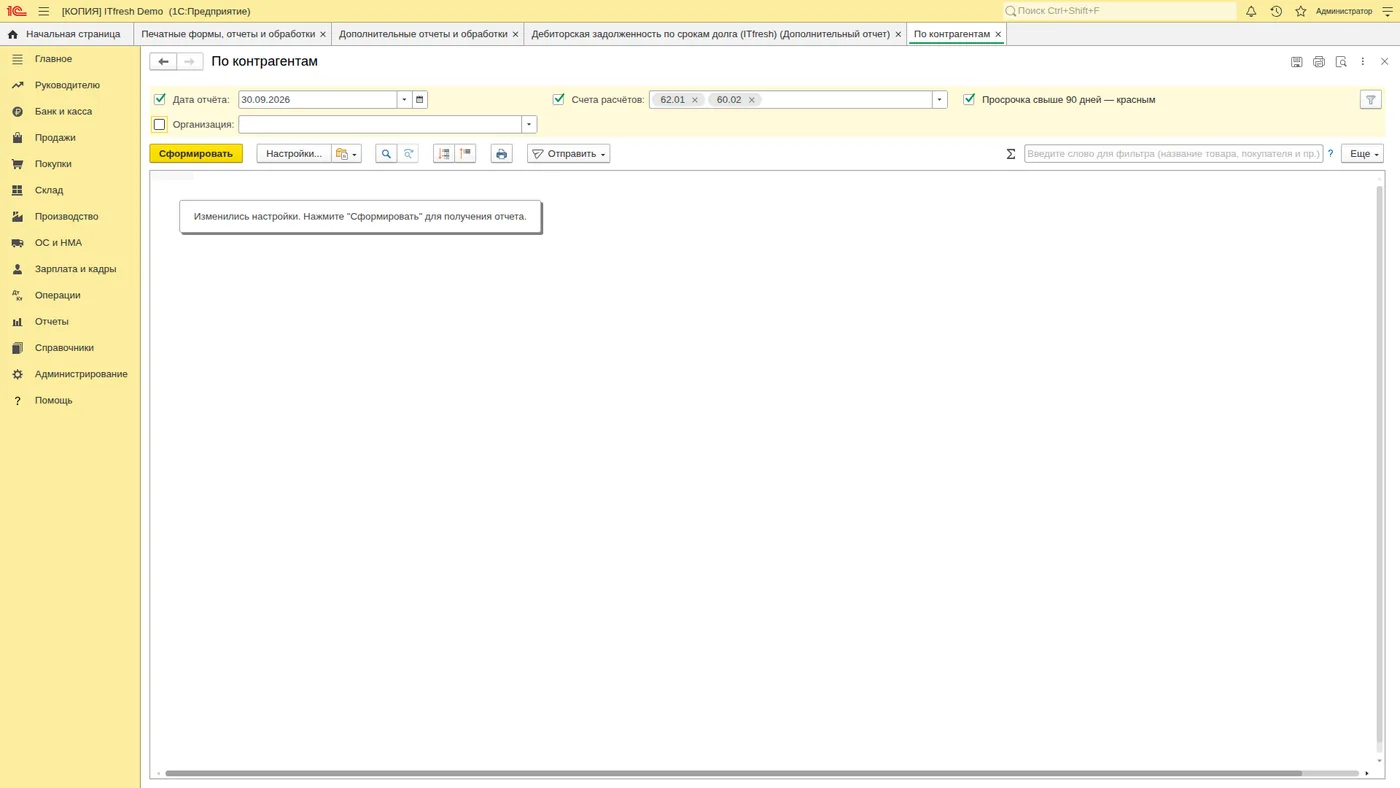Enable the Организация checkbox

coord(159,125)
